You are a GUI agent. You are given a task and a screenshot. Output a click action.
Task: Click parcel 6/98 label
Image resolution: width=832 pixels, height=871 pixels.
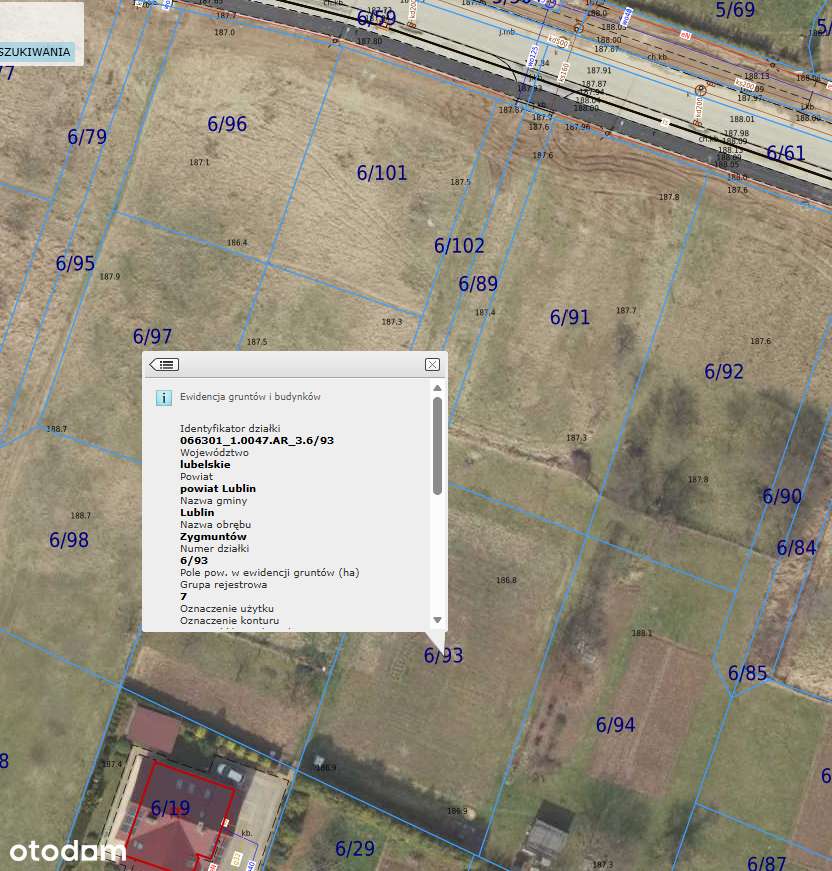tap(69, 540)
